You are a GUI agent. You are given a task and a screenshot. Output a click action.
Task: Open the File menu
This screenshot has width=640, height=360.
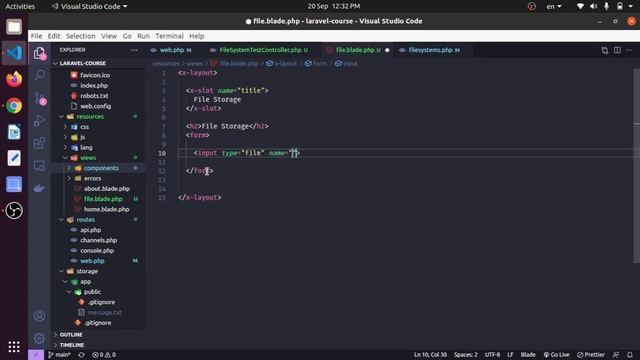36,36
